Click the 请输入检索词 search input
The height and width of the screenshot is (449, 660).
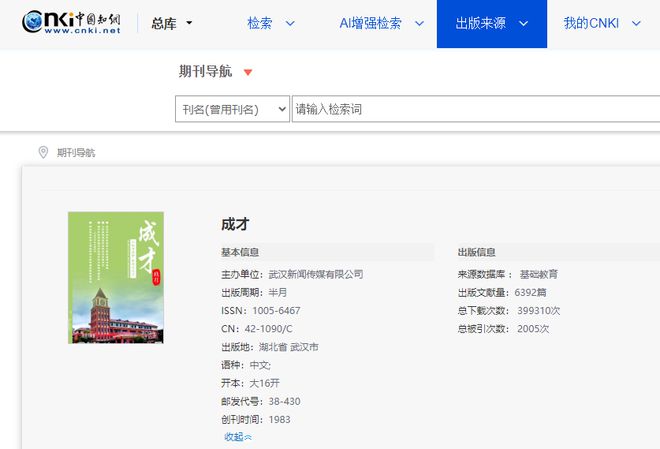tap(476, 109)
